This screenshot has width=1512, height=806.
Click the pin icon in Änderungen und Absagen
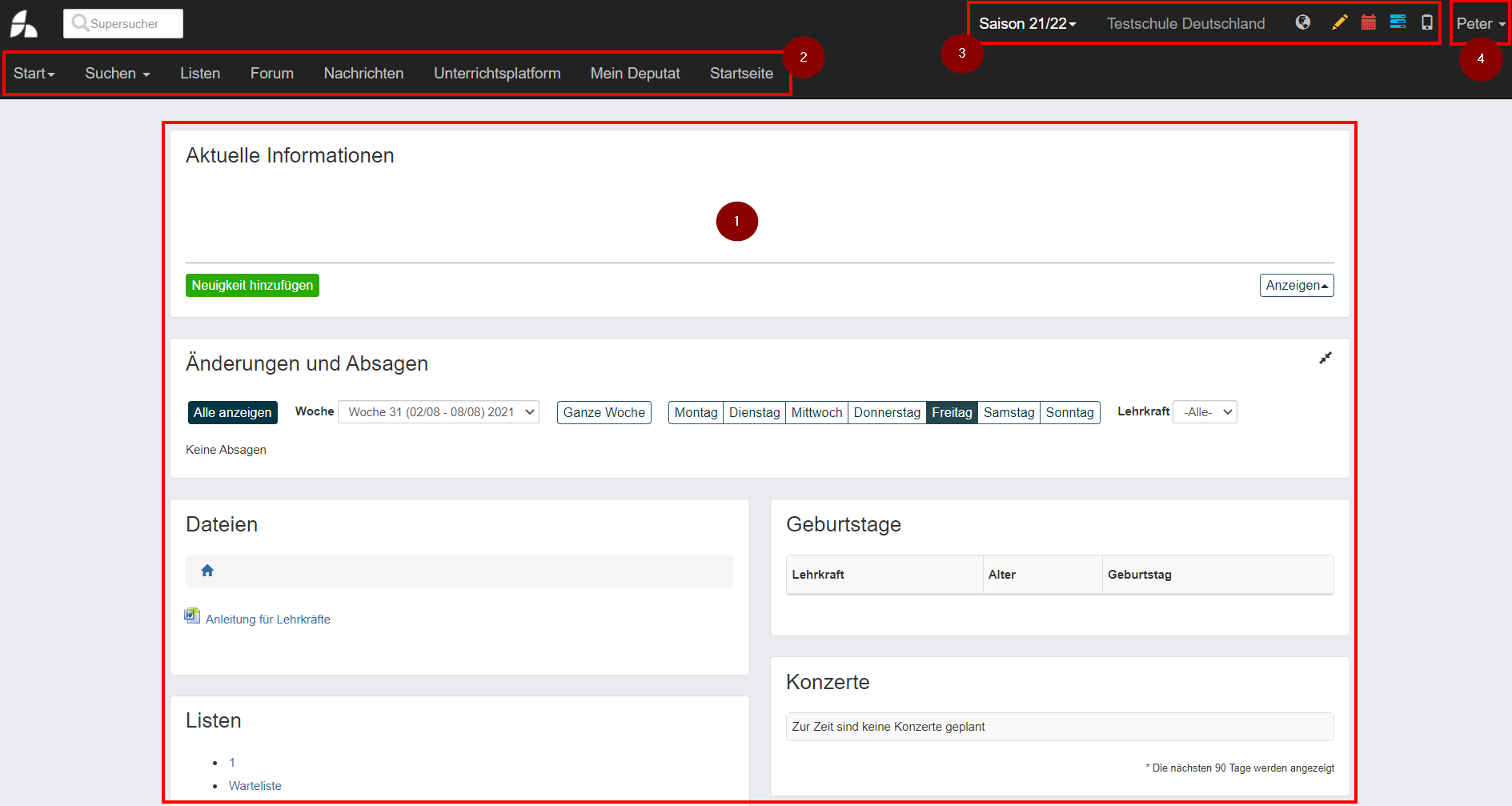coord(1326,358)
